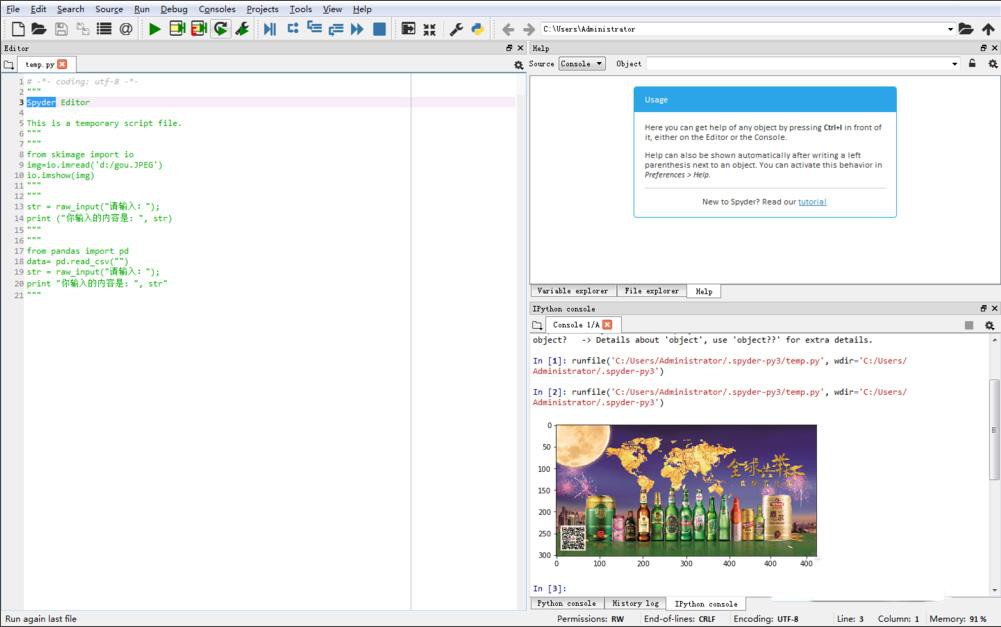
Task: Open a file using the toolbar folder icon
Action: [x=39, y=29]
